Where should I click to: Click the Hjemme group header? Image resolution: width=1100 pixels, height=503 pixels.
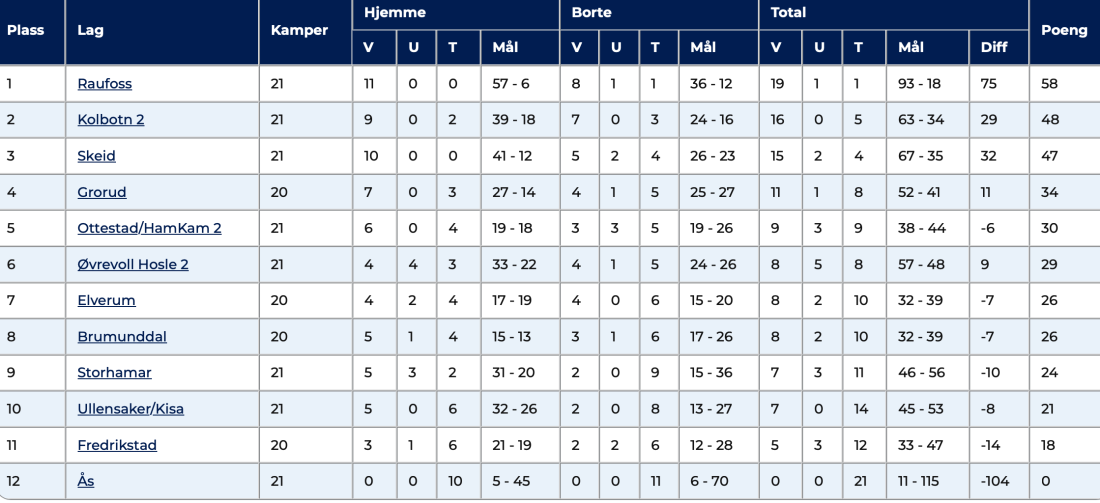[x=394, y=13]
